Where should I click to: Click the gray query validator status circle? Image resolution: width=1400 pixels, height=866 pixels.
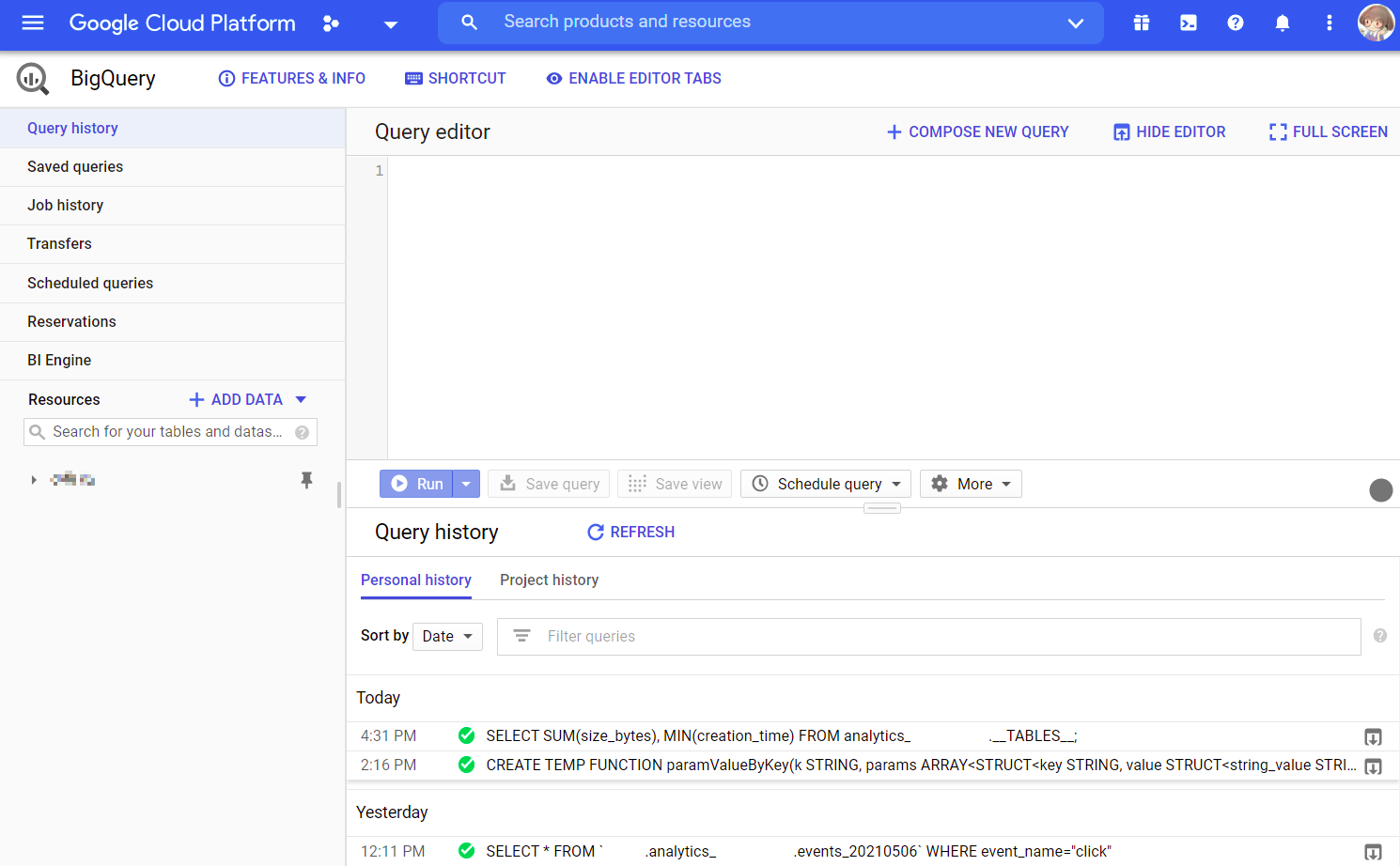pyautogui.click(x=1380, y=490)
